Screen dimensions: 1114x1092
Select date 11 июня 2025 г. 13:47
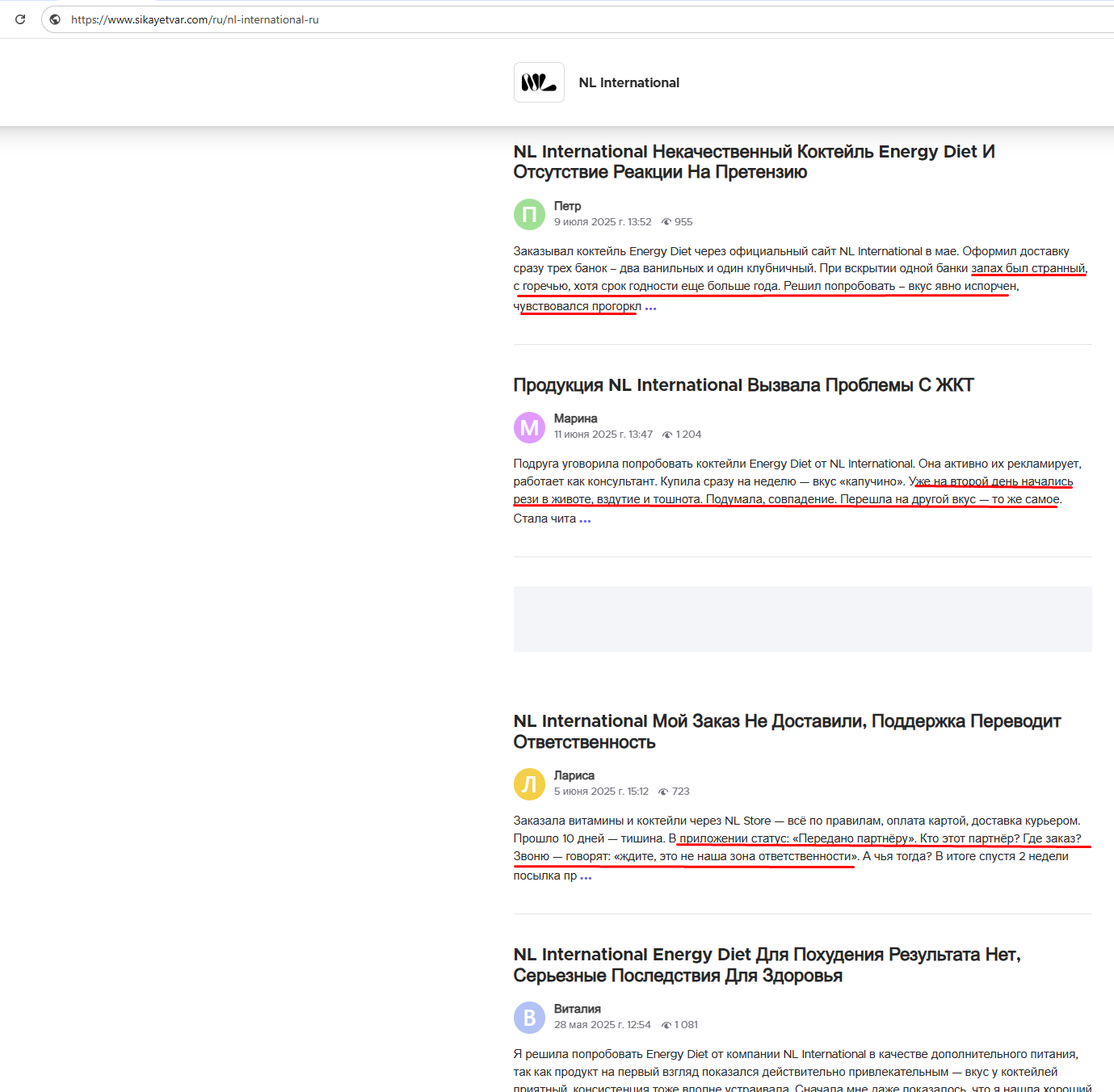[603, 434]
